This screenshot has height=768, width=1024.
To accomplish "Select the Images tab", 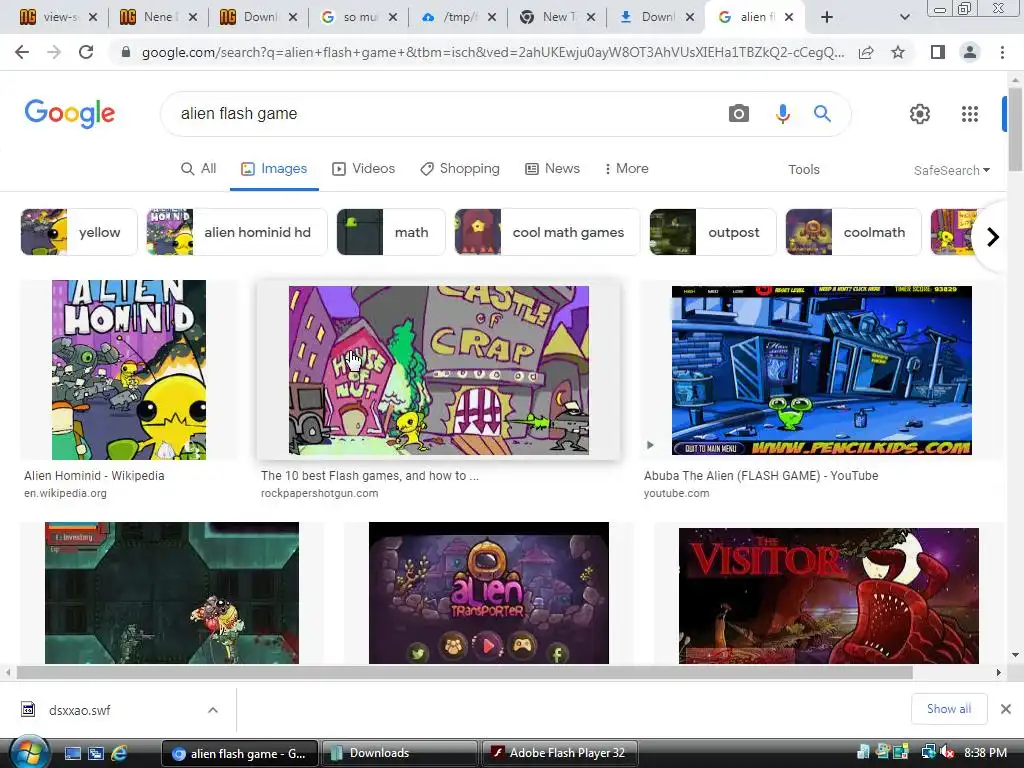I will 274,168.
